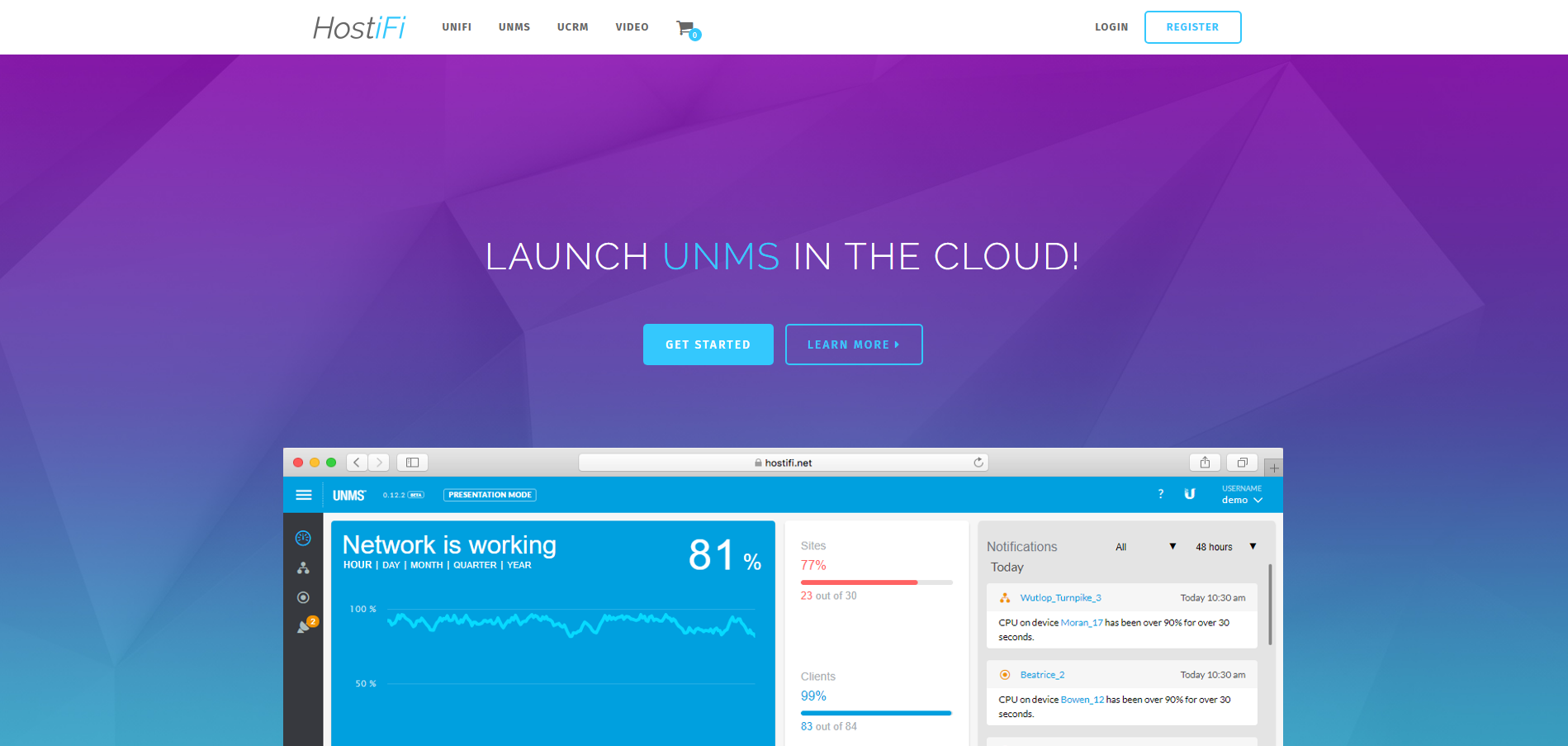Screen dimensions: 1568x746
Task: Go forward with the browser forward arrow
Action: (x=379, y=463)
